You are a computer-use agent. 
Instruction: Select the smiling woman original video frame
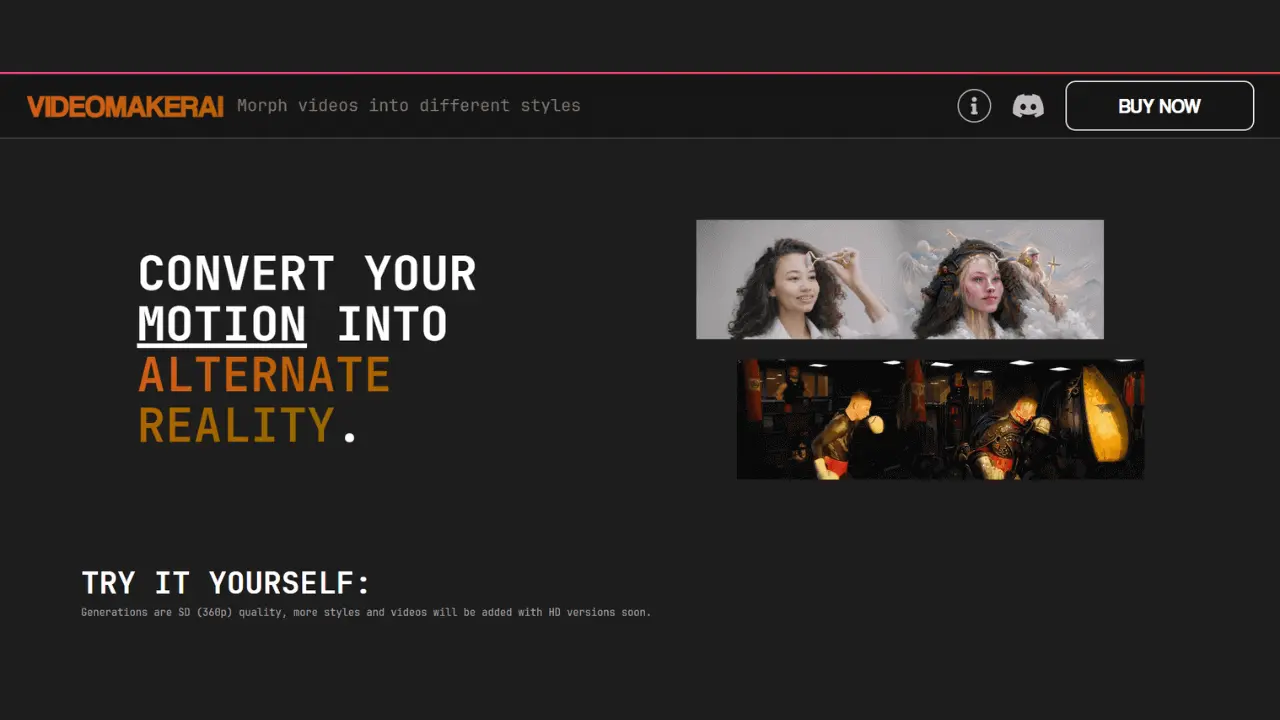click(798, 279)
